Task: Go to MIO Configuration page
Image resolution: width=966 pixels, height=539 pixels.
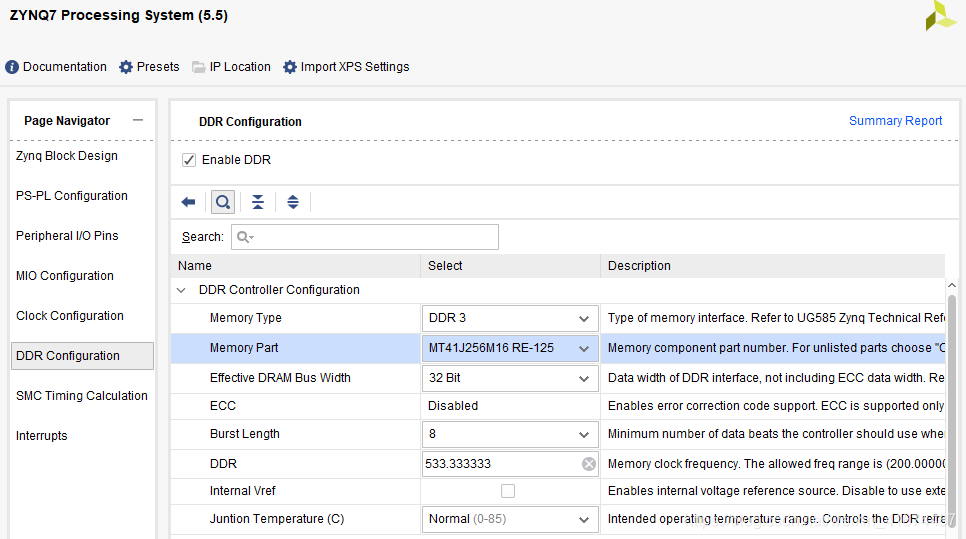Action: [x=65, y=276]
